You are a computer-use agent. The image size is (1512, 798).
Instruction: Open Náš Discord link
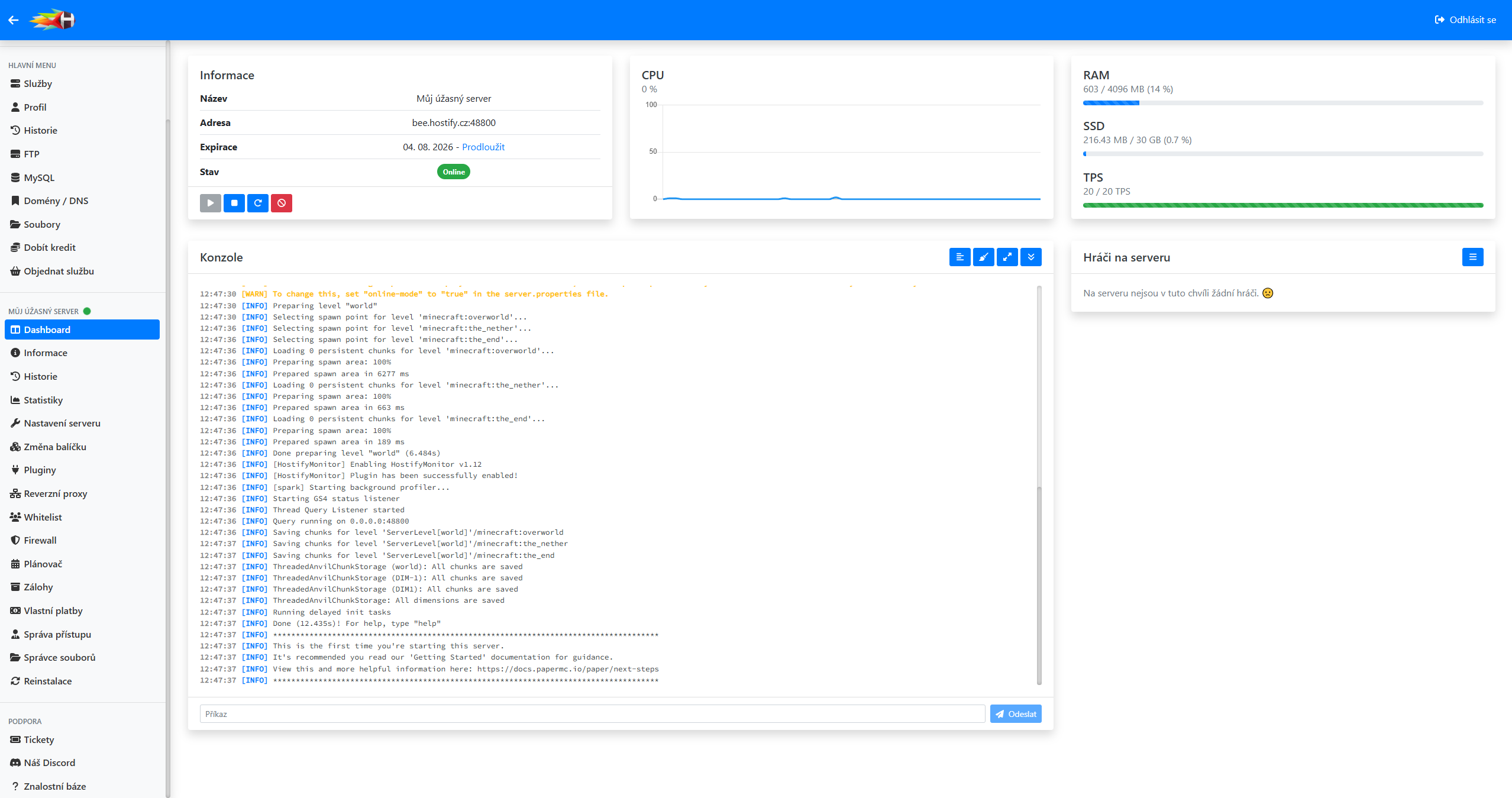pos(82,763)
